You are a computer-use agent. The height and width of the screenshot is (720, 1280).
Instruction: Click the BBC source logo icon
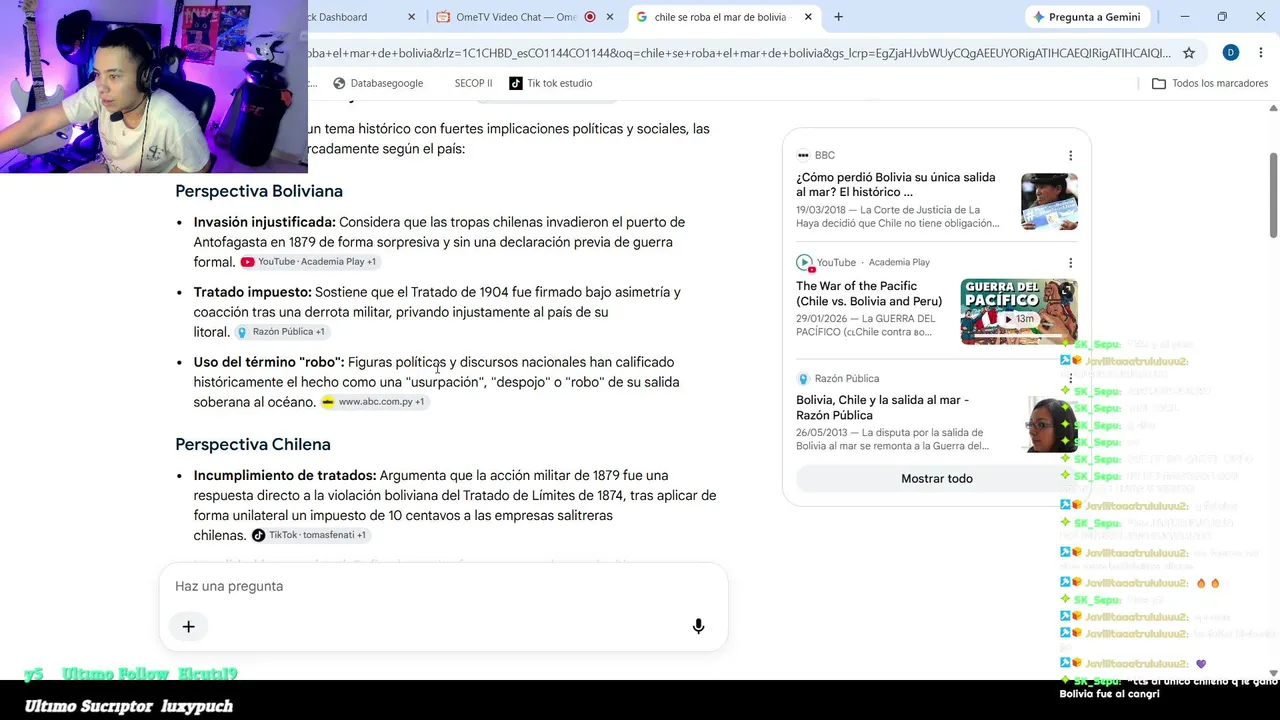click(x=803, y=155)
